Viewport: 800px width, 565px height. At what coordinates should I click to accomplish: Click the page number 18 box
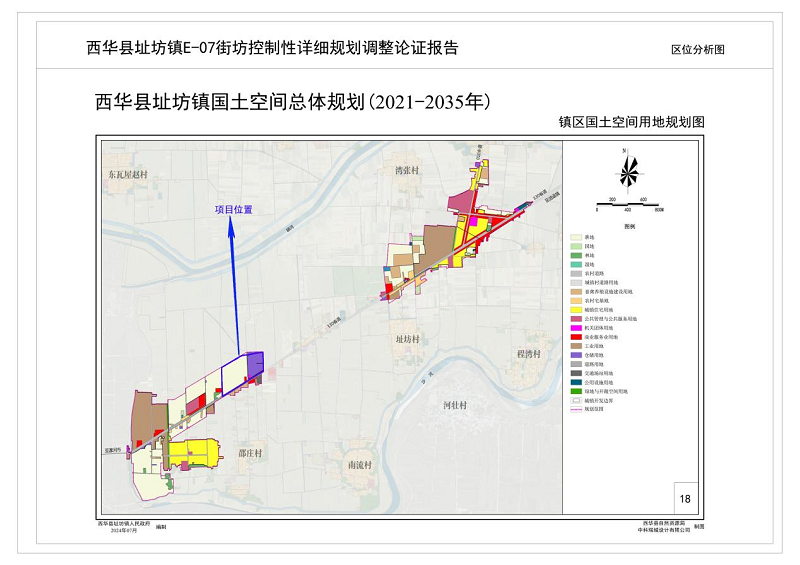[684, 497]
